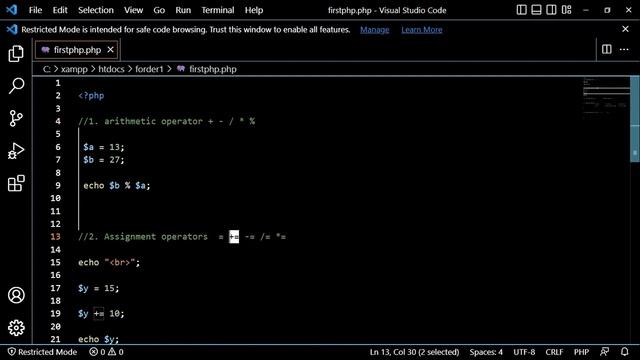Screen dimensions: 640x360
Task: Toggle the bottom panel layout button
Action: pos(536,10)
